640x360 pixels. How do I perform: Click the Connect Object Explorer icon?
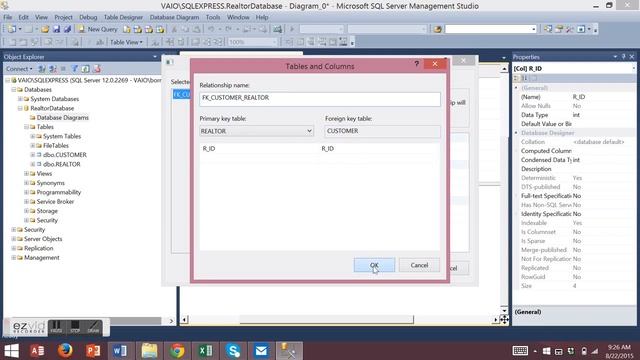[42, 69]
